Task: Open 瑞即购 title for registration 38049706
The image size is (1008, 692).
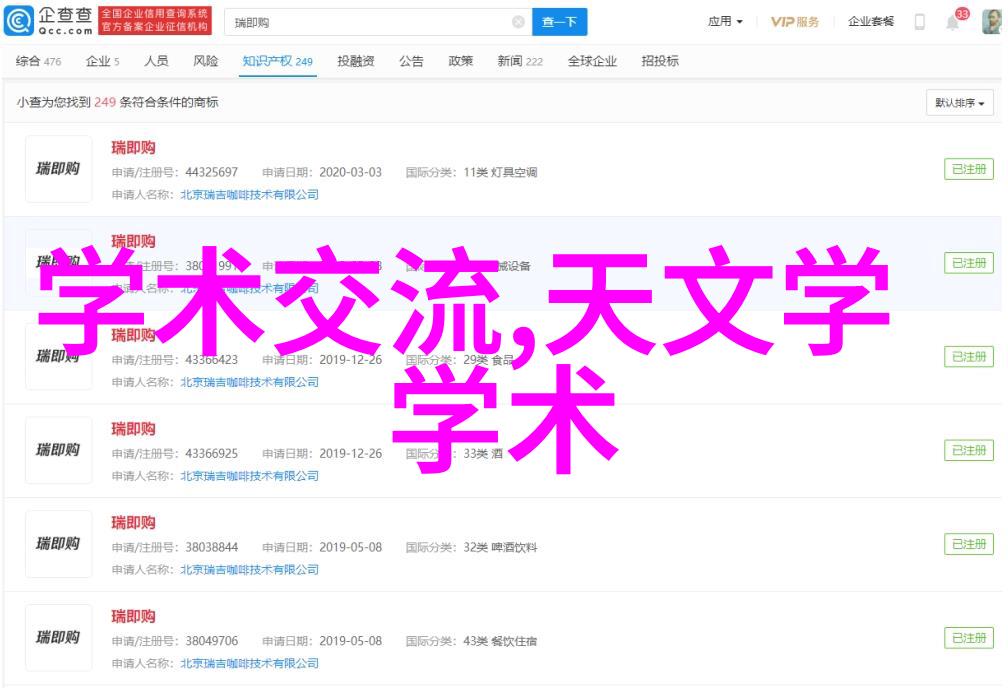Action: (133, 617)
